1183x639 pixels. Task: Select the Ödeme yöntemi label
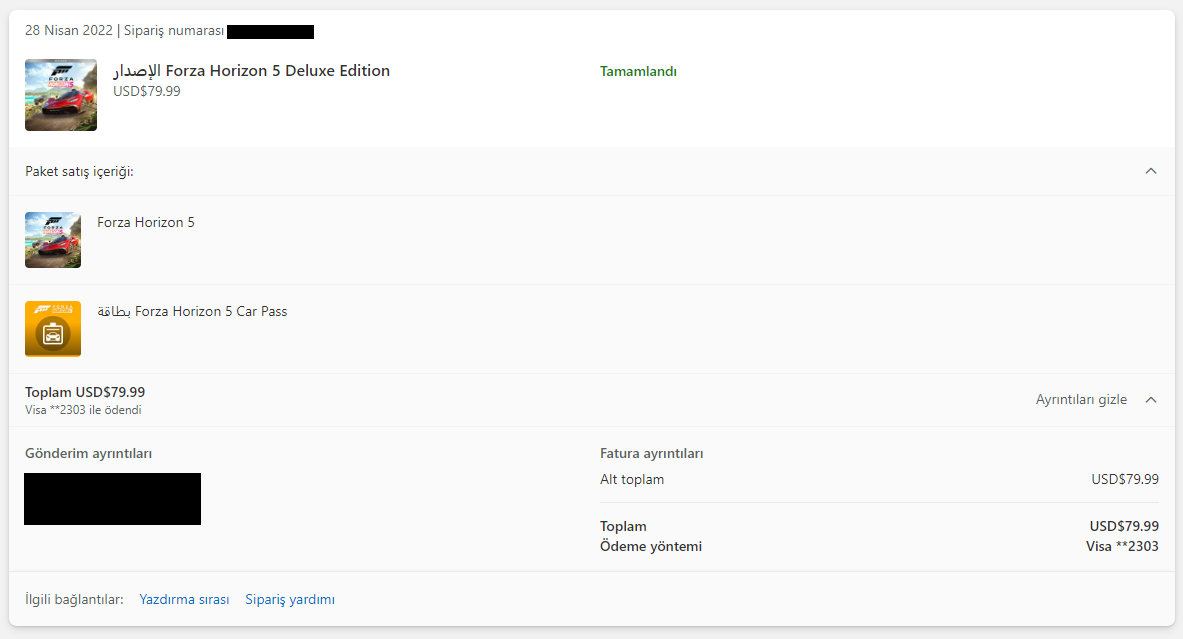650,547
